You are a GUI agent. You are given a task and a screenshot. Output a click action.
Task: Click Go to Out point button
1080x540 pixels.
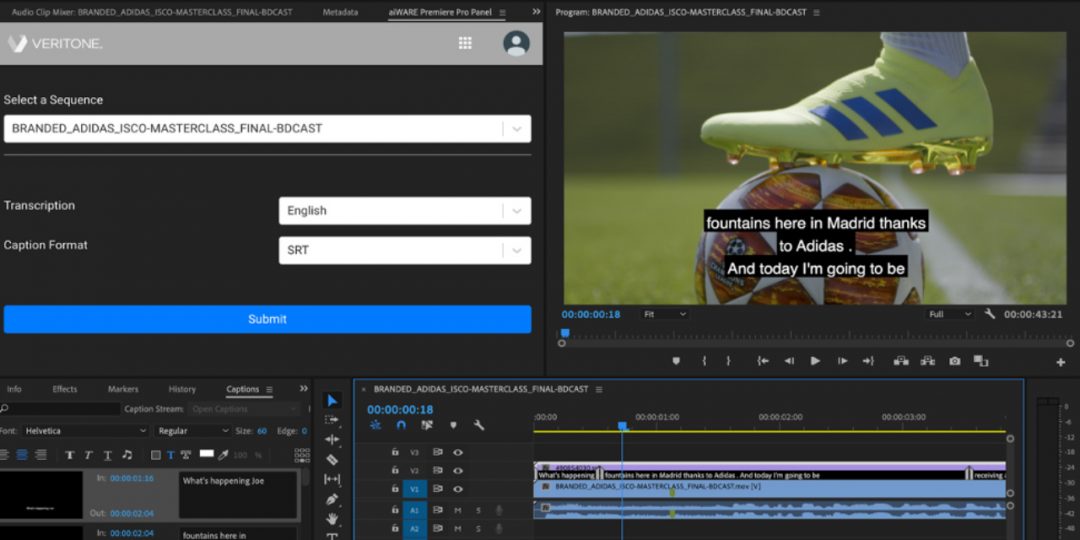pyautogui.click(x=868, y=361)
